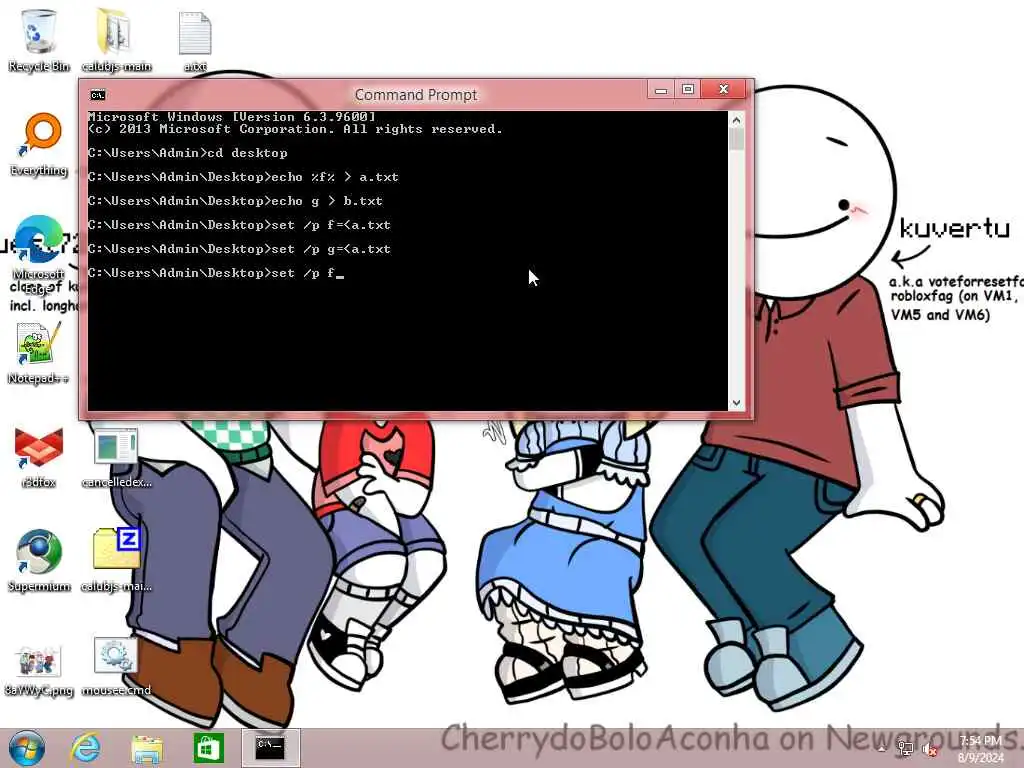The width and height of the screenshot is (1024, 768).
Task: Click the 'cd desktop' command line
Action: pyautogui.click(x=187, y=153)
